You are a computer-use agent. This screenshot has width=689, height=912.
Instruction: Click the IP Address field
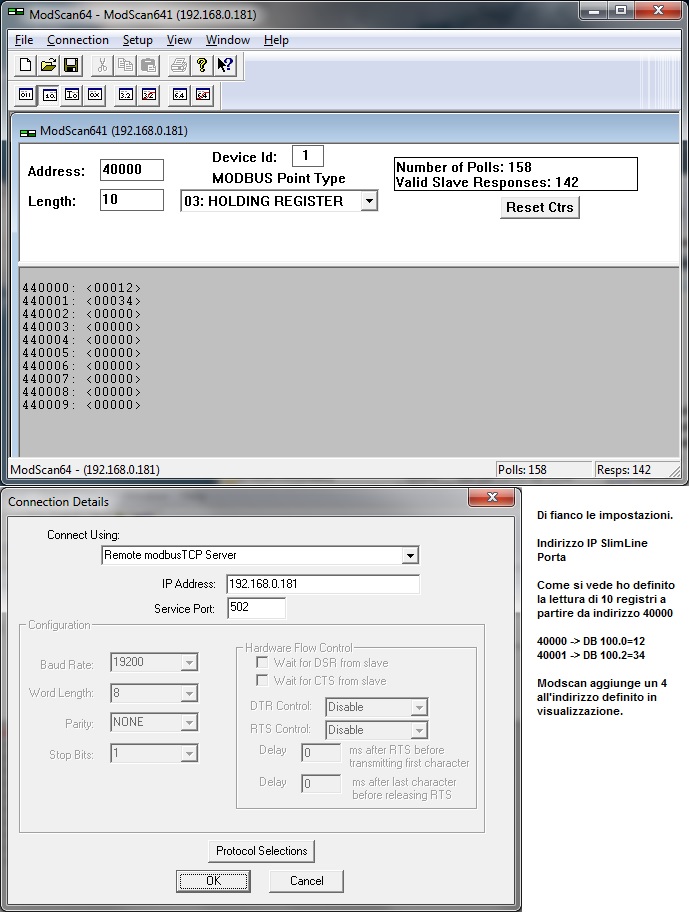pyautogui.click(x=323, y=584)
